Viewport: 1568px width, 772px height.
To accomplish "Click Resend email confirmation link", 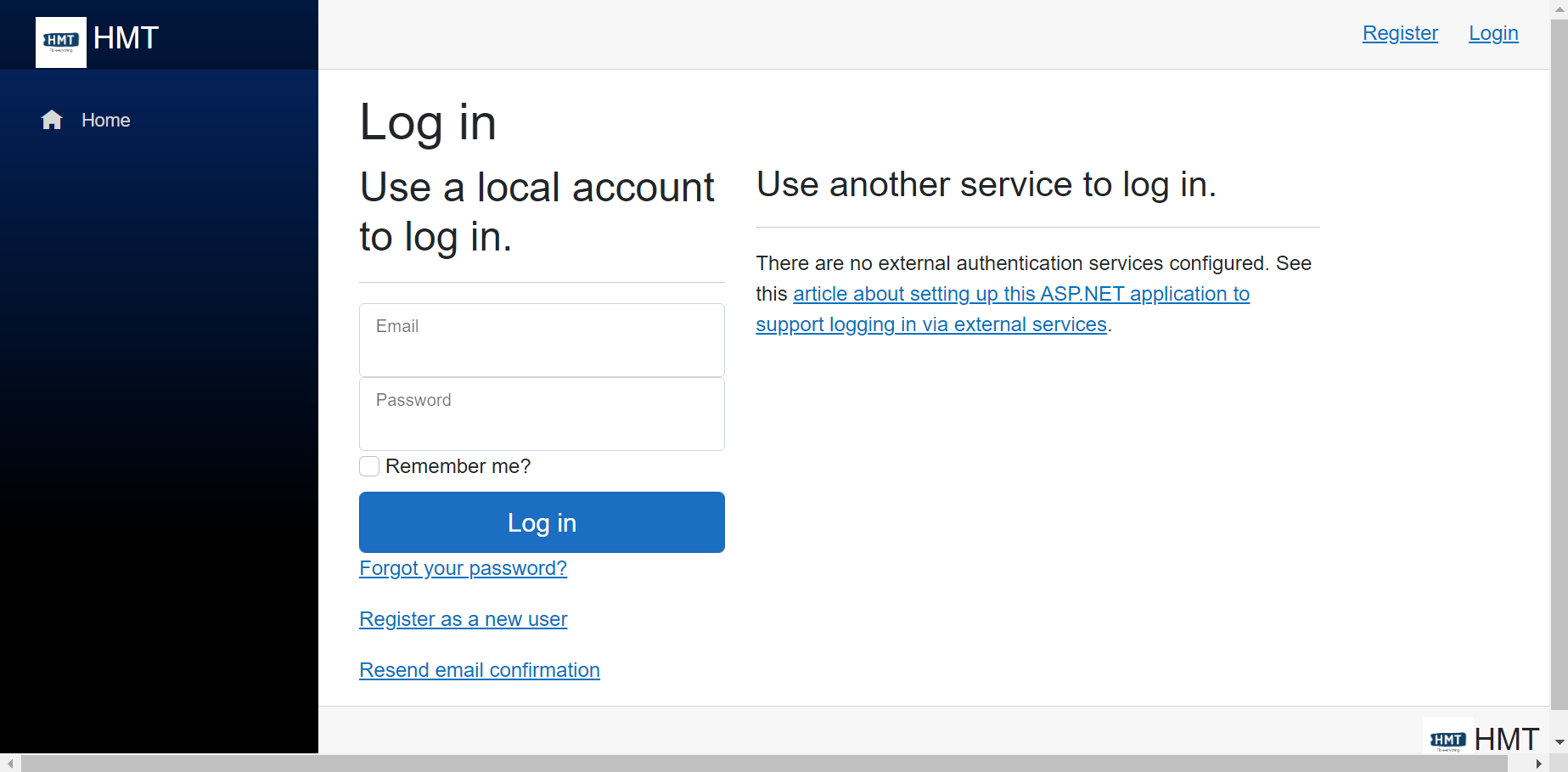I will pyautogui.click(x=479, y=670).
